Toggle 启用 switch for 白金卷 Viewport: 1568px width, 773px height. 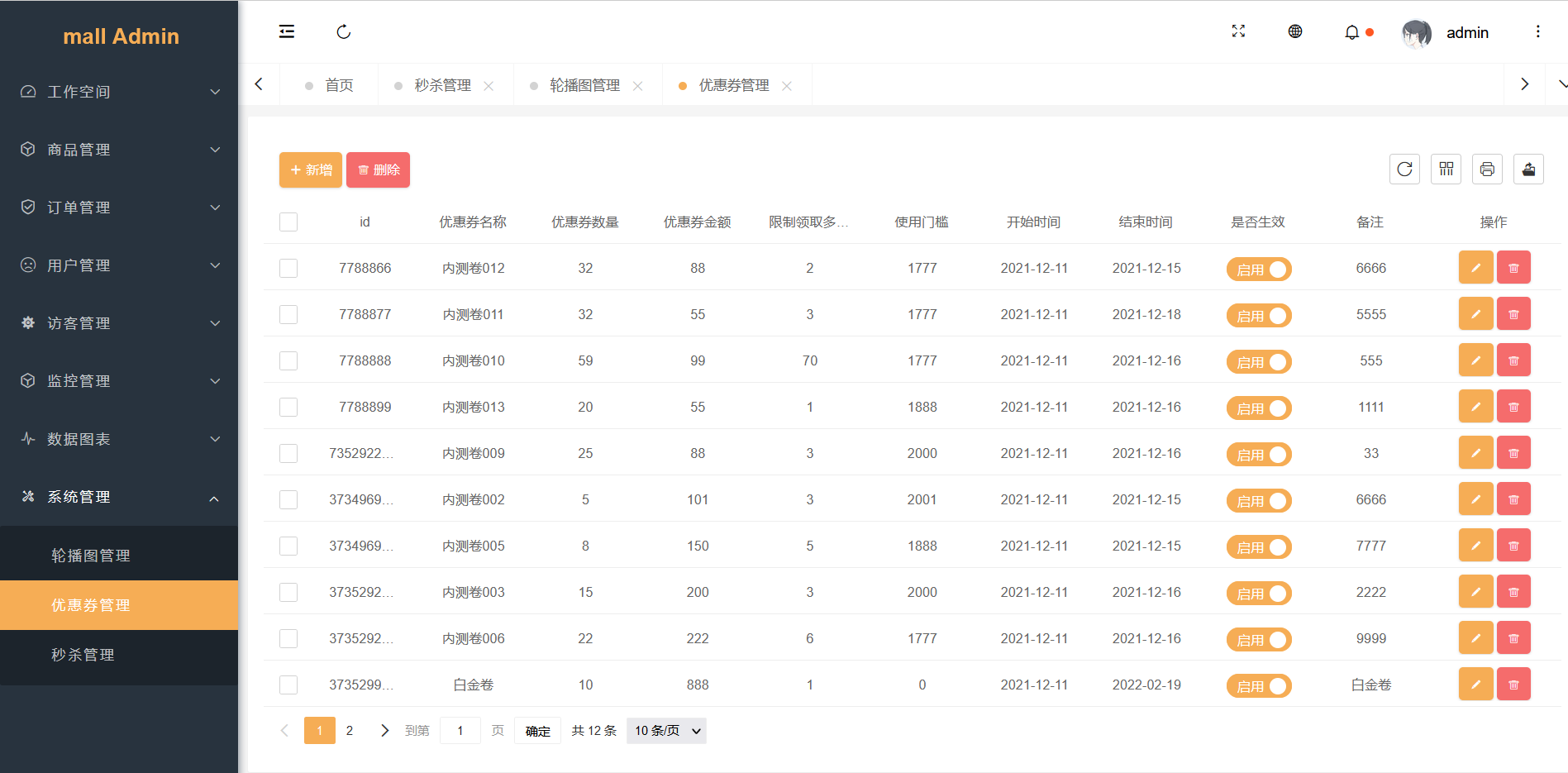tap(1258, 685)
